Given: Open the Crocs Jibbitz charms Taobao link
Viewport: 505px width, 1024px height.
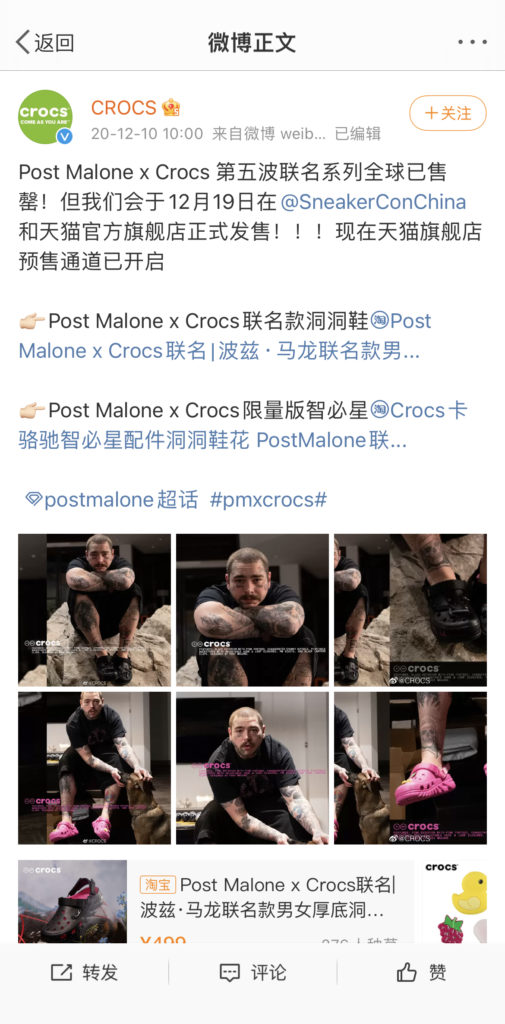Looking at the screenshot, I should [243, 425].
